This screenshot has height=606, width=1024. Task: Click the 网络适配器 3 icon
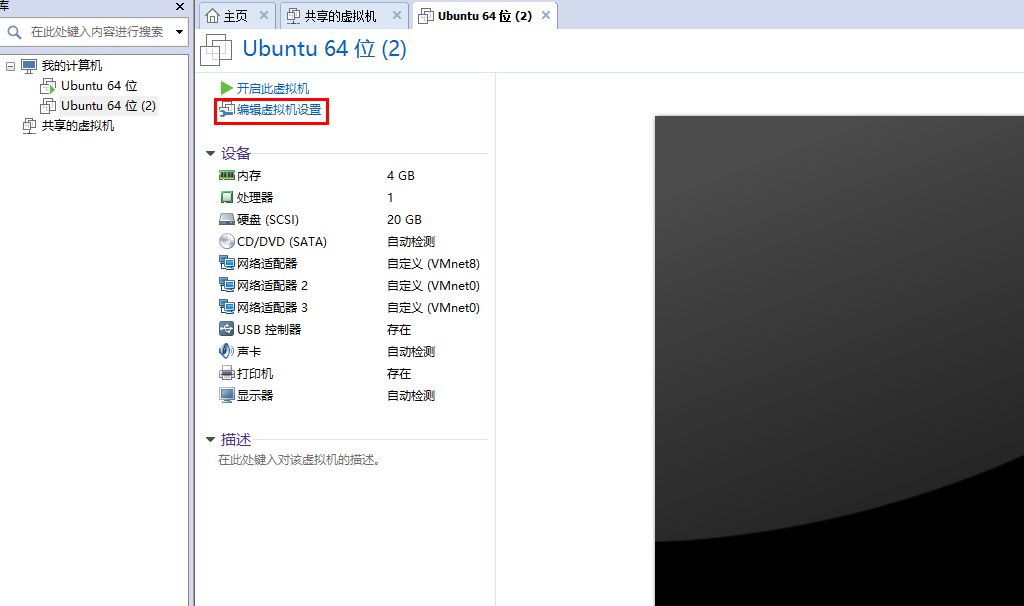point(227,307)
